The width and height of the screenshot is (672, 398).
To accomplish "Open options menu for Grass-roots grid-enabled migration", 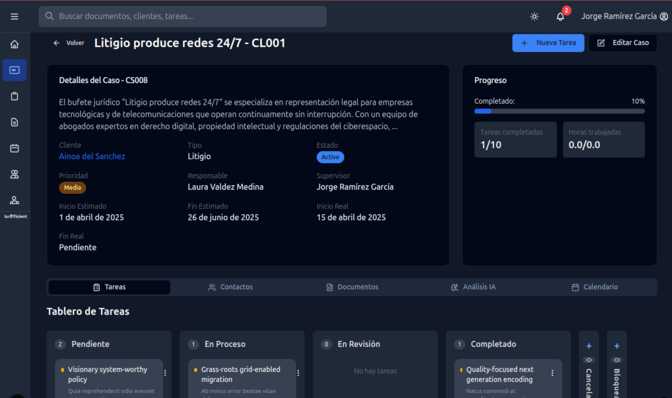I will pos(298,373).
